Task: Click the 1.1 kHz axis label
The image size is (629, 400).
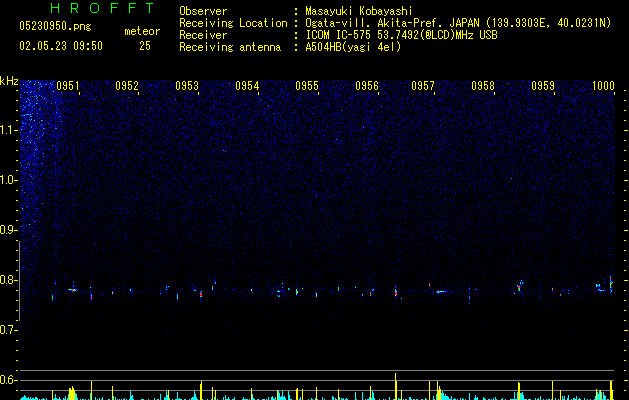Action: (8, 130)
